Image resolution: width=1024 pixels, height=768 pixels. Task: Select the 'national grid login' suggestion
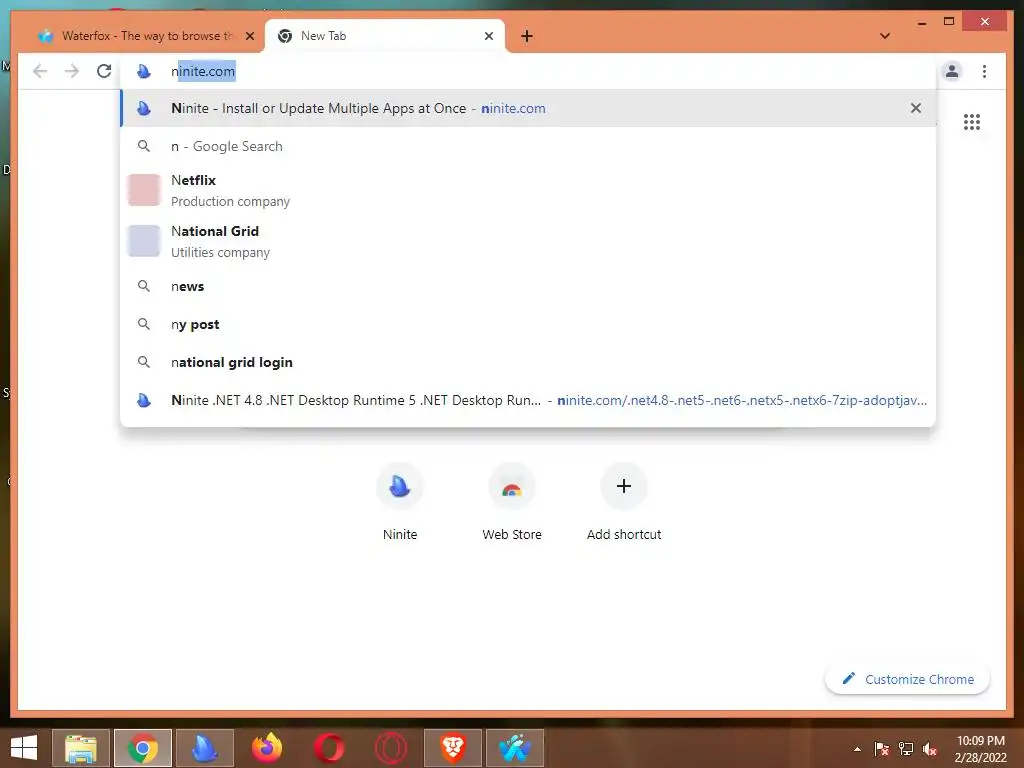[x=528, y=362]
